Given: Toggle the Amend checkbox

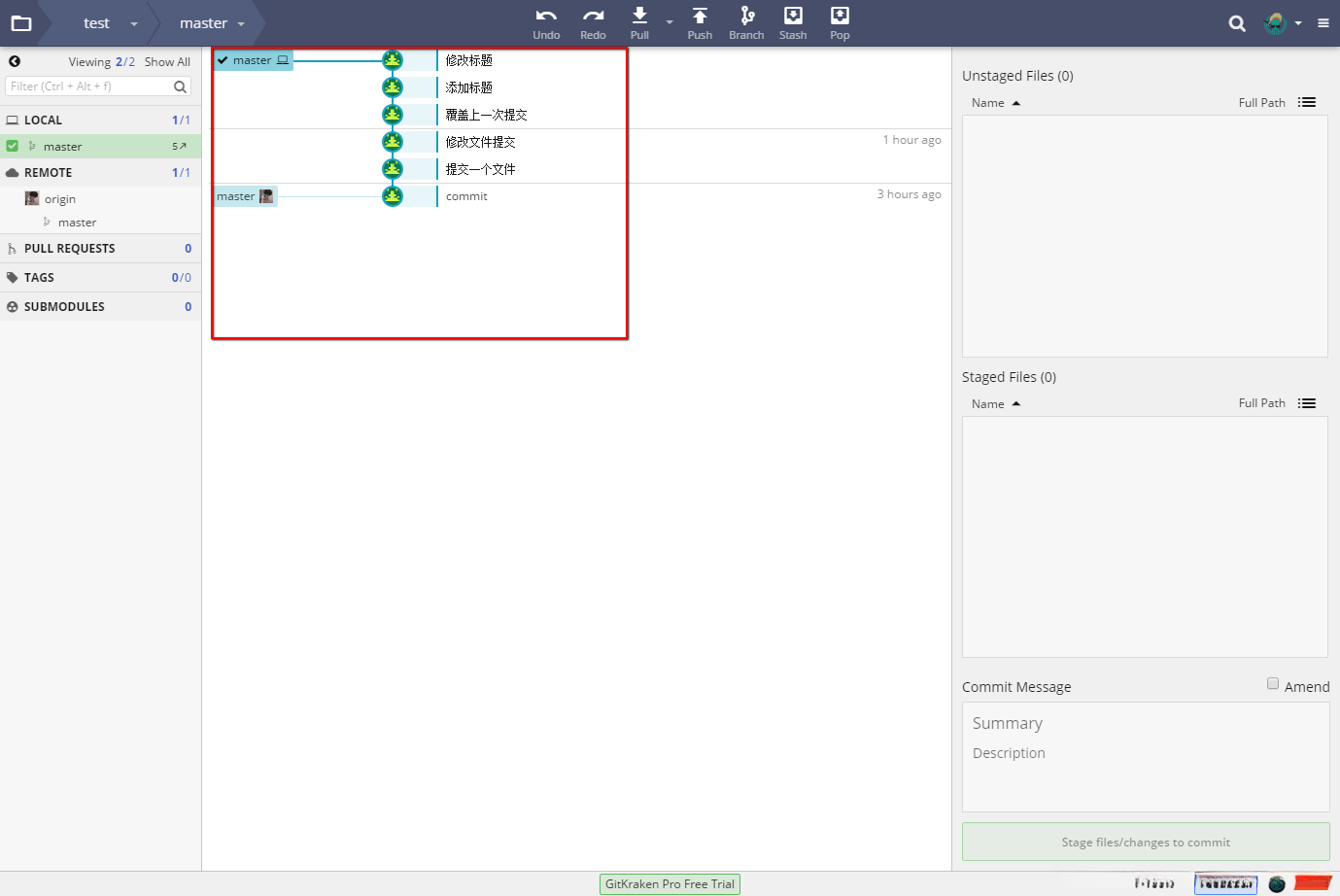Looking at the screenshot, I should tap(1273, 684).
